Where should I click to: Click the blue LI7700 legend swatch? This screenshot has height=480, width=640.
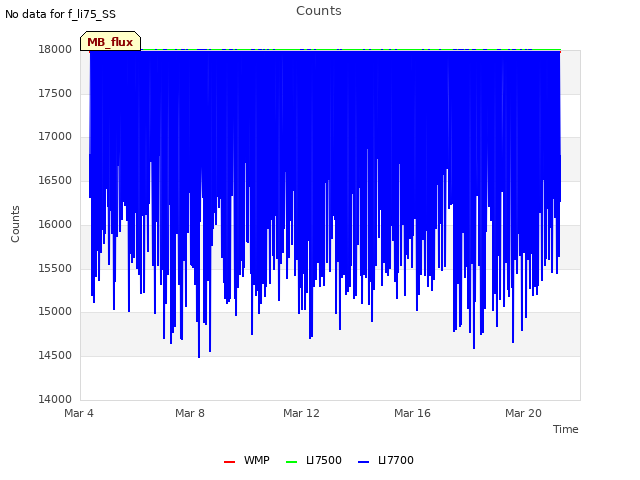364,462
